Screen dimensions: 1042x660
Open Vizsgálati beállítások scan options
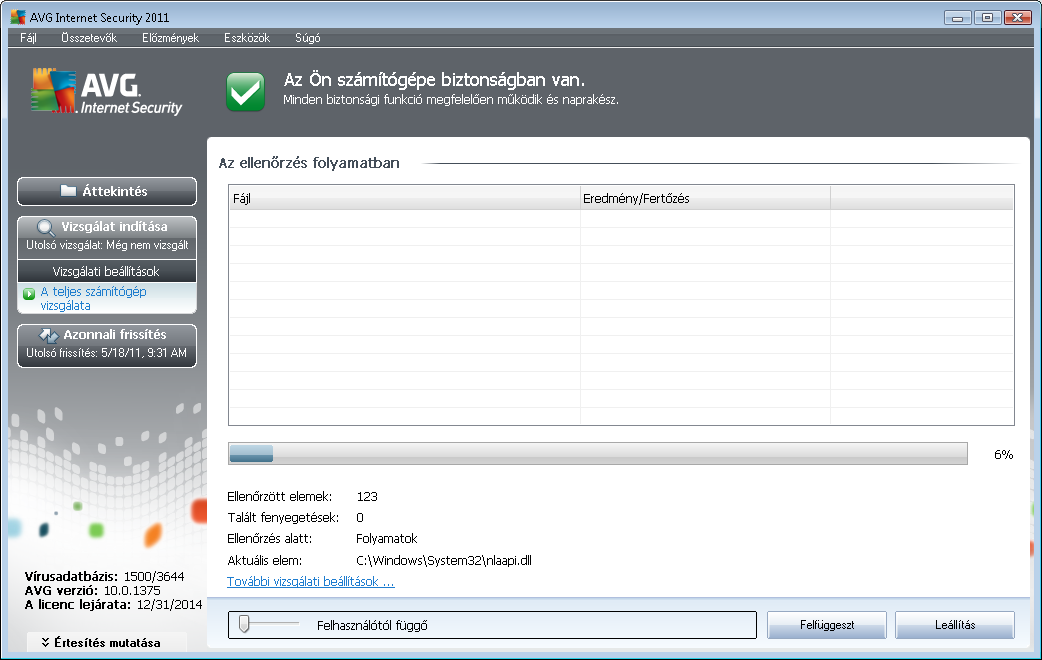click(107, 271)
